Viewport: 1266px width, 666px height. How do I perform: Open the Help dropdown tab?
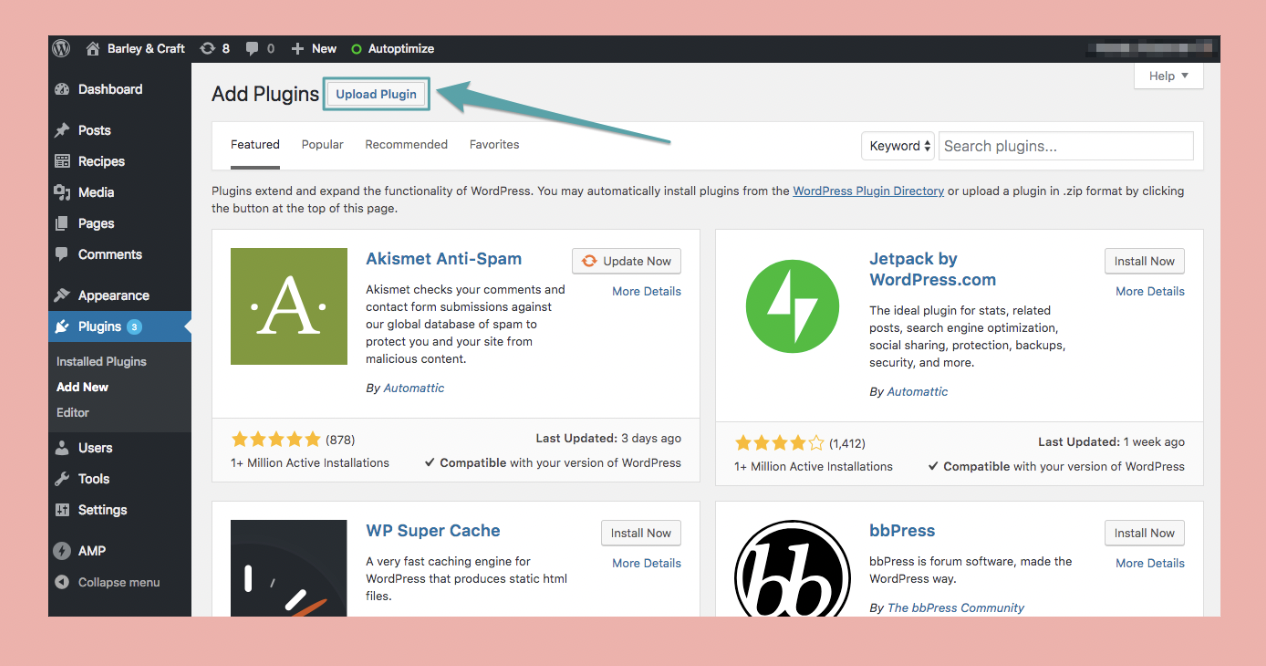[1169, 76]
